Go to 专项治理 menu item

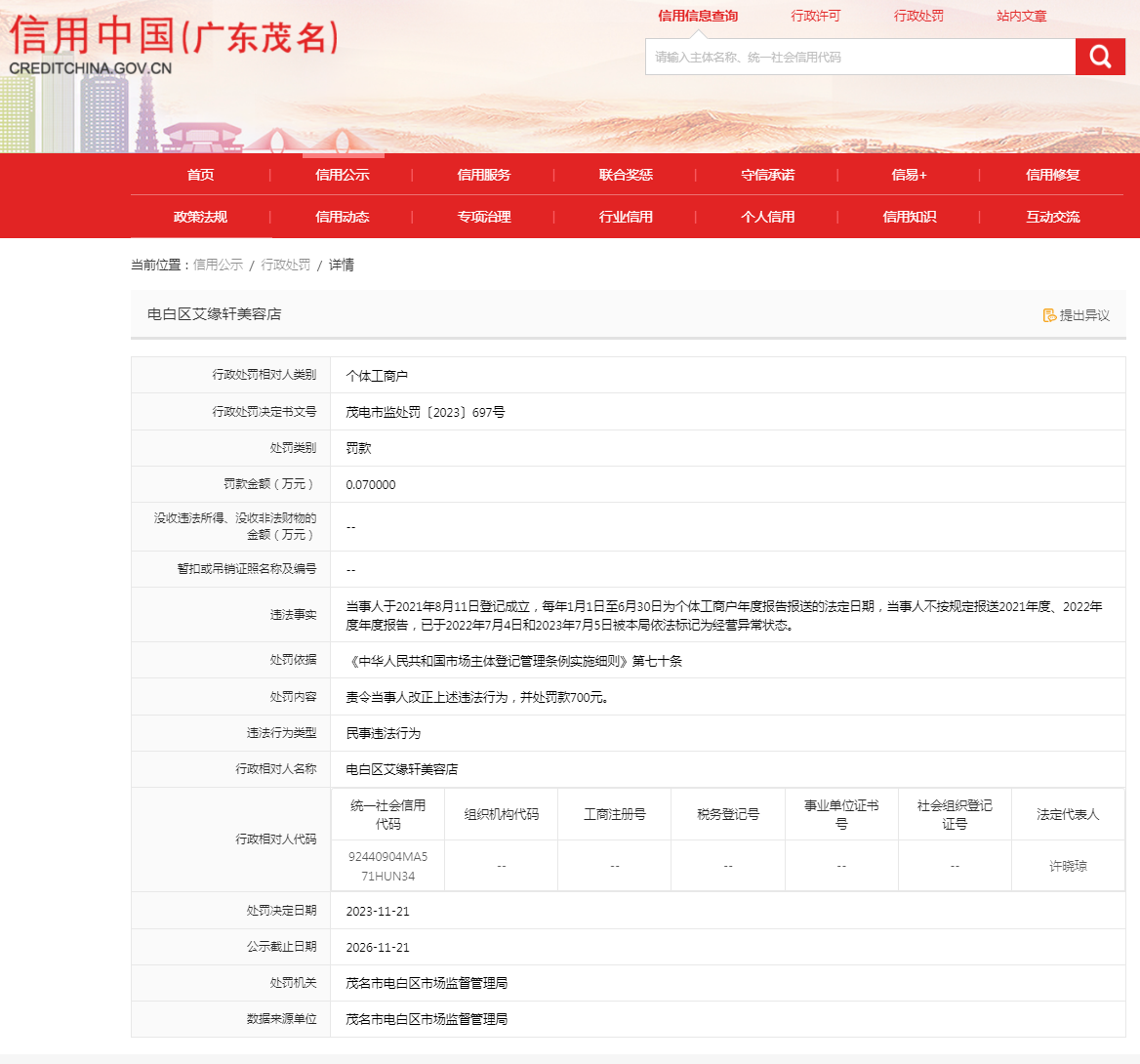click(484, 217)
